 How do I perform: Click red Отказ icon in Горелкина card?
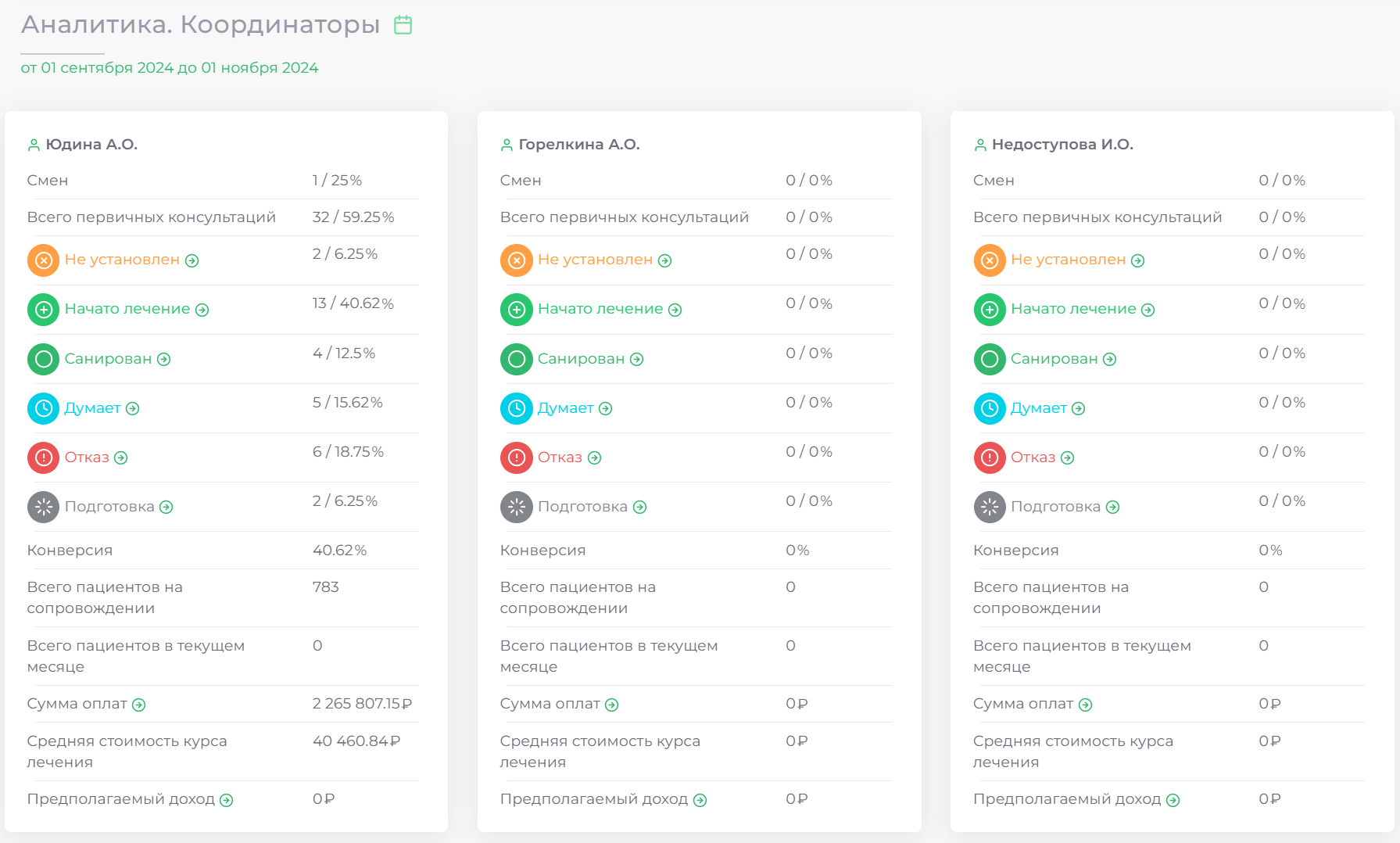517,457
